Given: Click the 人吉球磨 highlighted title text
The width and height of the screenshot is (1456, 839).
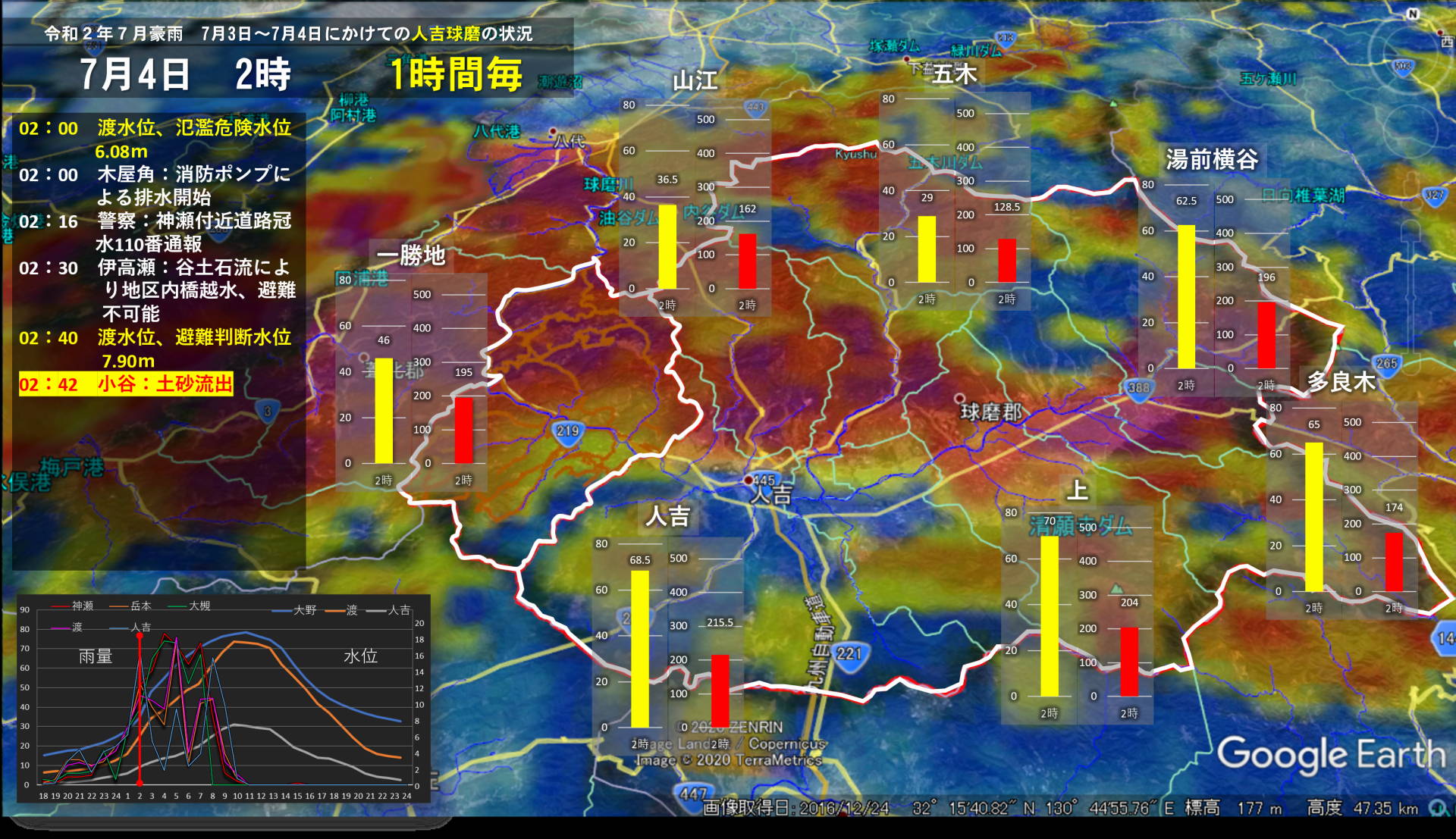Looking at the screenshot, I should click(x=446, y=33).
